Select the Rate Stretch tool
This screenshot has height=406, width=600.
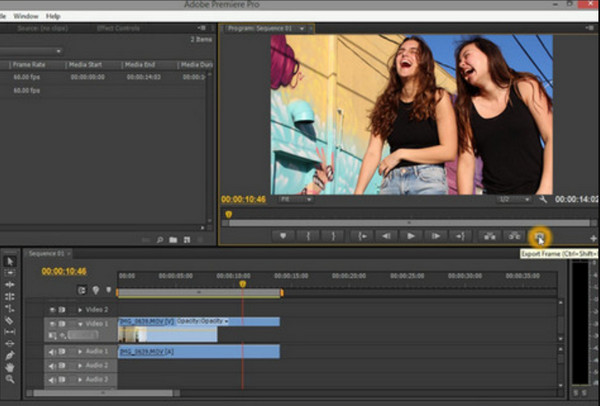click(10, 308)
